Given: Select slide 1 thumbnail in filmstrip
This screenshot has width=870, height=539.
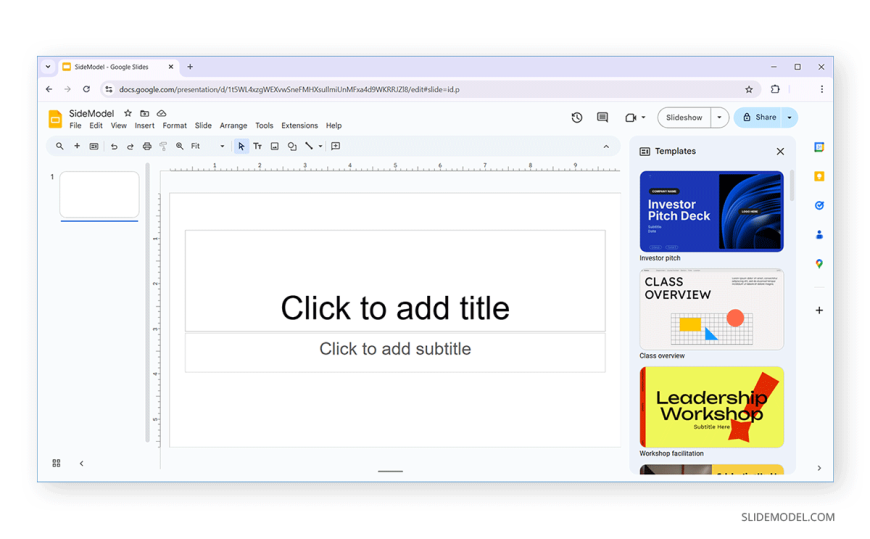Looking at the screenshot, I should point(99,194).
